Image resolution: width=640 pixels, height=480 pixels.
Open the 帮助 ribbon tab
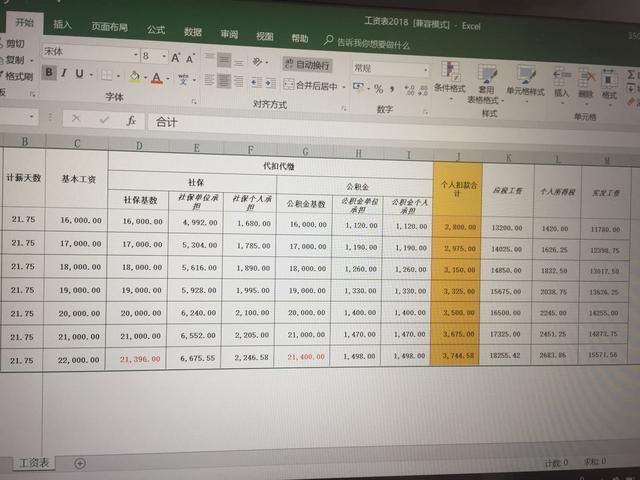[x=300, y=38]
